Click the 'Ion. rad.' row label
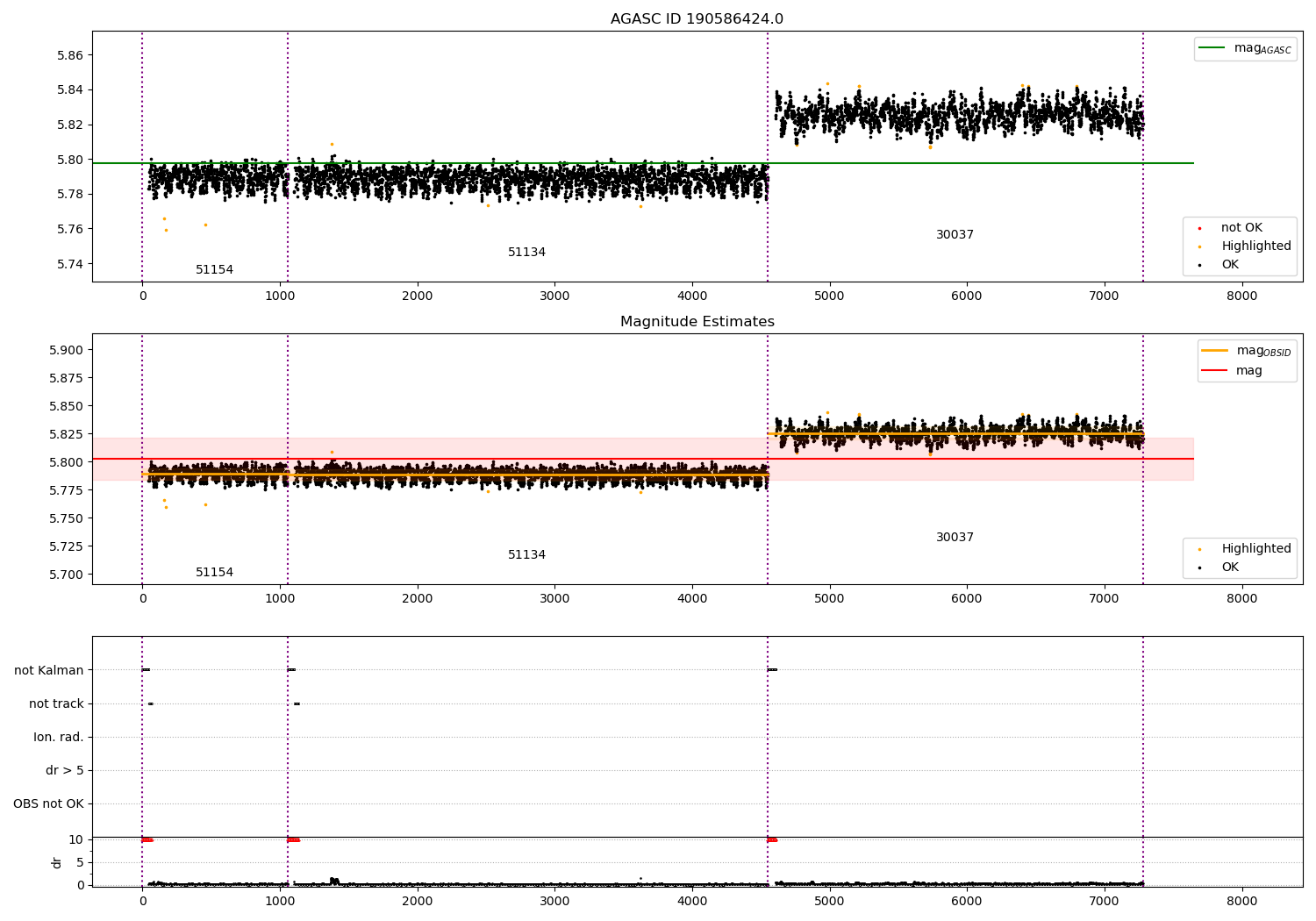This screenshot has height=921, width=1316. [x=59, y=738]
